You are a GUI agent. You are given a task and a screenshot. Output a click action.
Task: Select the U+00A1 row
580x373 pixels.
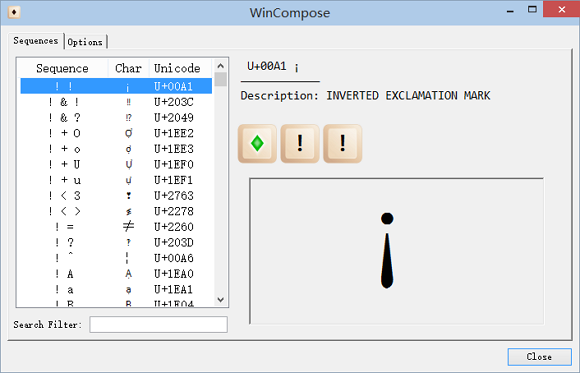(116, 86)
